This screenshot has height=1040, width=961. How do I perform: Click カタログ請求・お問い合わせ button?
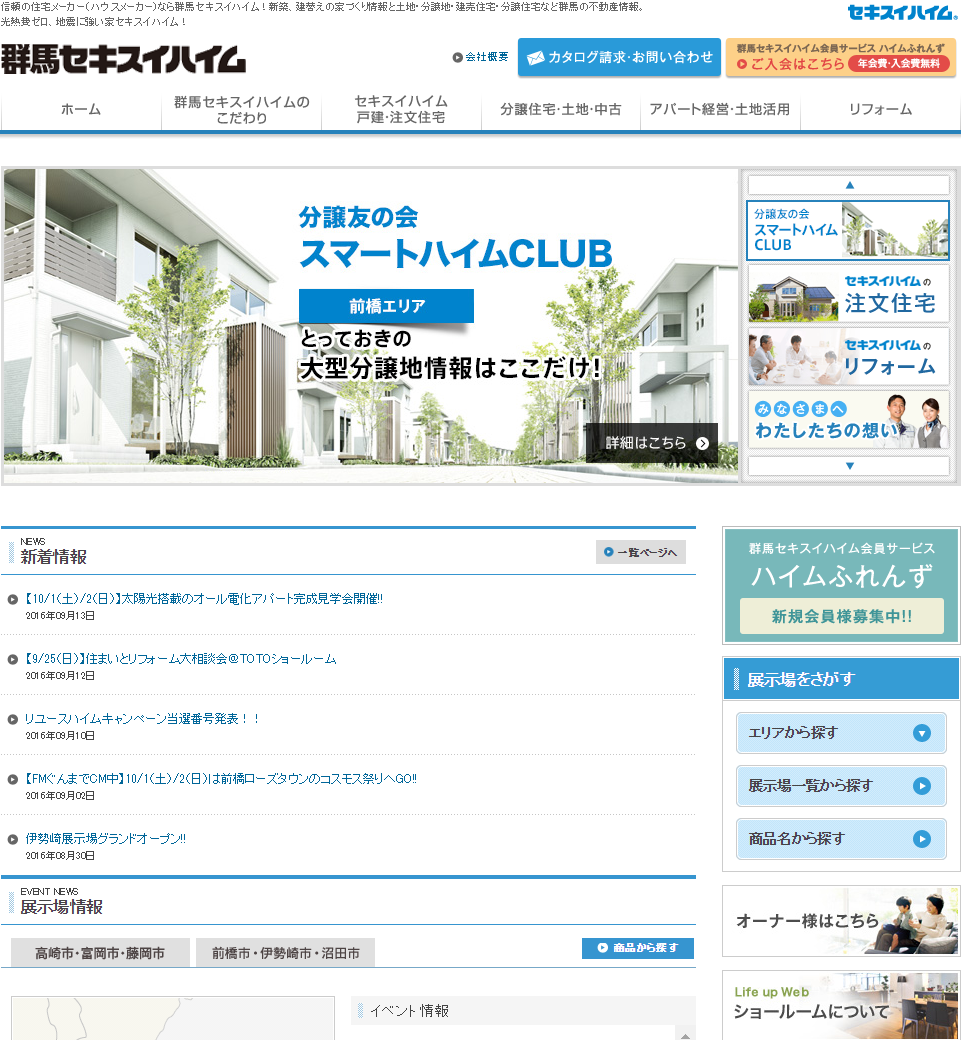[619, 57]
